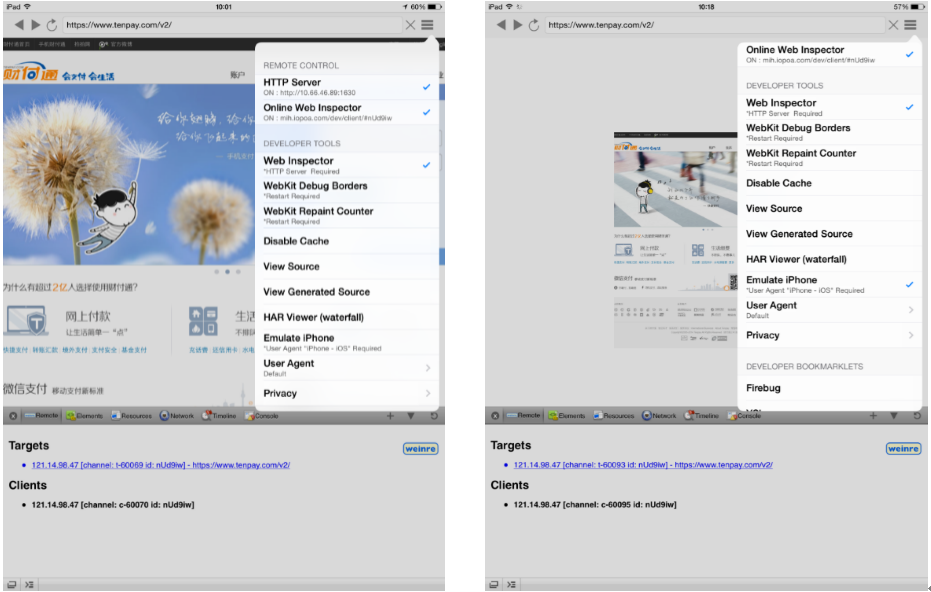This screenshot has width=931, height=592.
Task: Switch to Network tab in the right inspector
Action: pyautogui.click(x=659, y=415)
